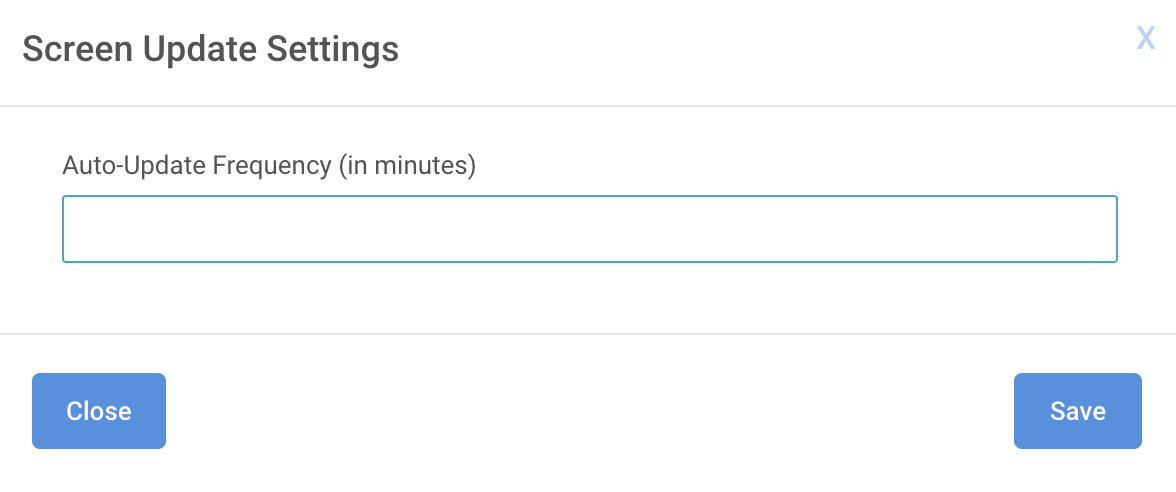Choose the blue Close button in footer
The image size is (1176, 492).
click(x=99, y=411)
